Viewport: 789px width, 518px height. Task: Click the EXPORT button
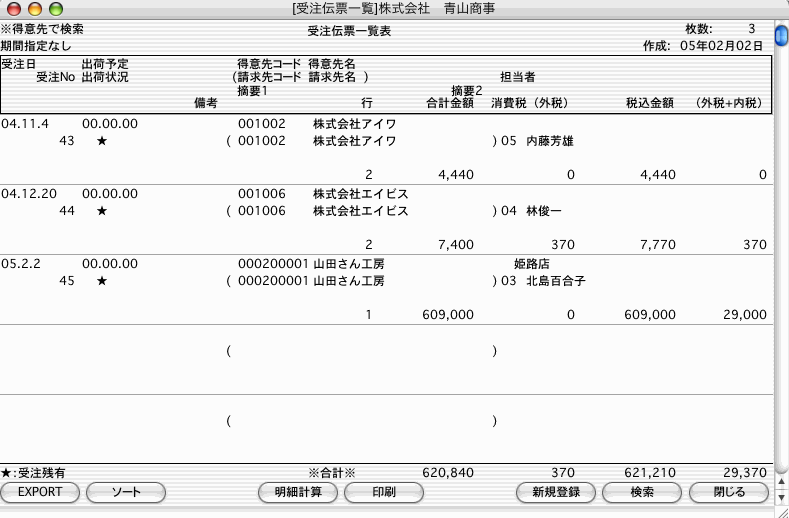(40, 492)
